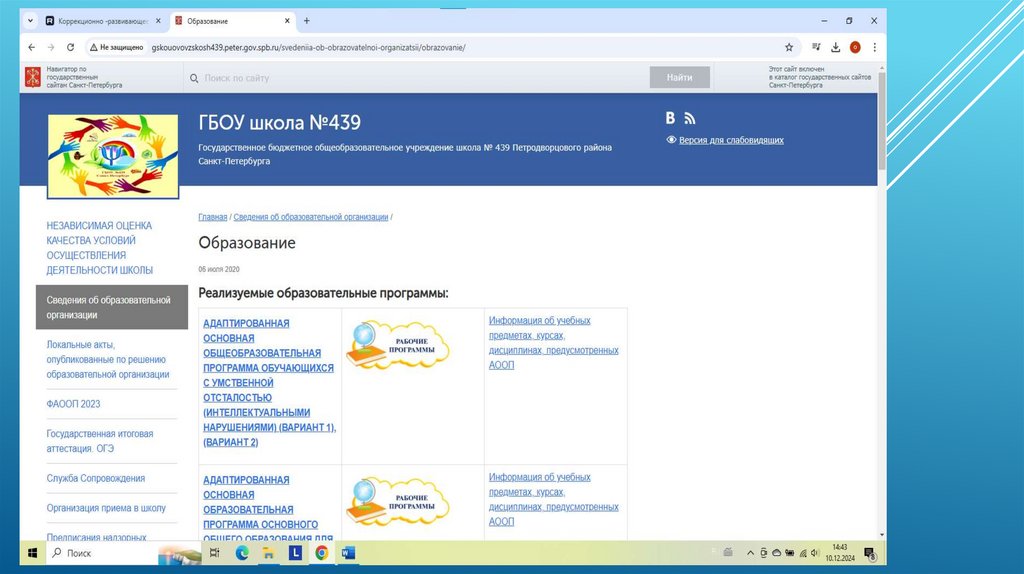1024x574 pixels.
Task: Bookmark this page with the star icon
Action: click(x=788, y=47)
